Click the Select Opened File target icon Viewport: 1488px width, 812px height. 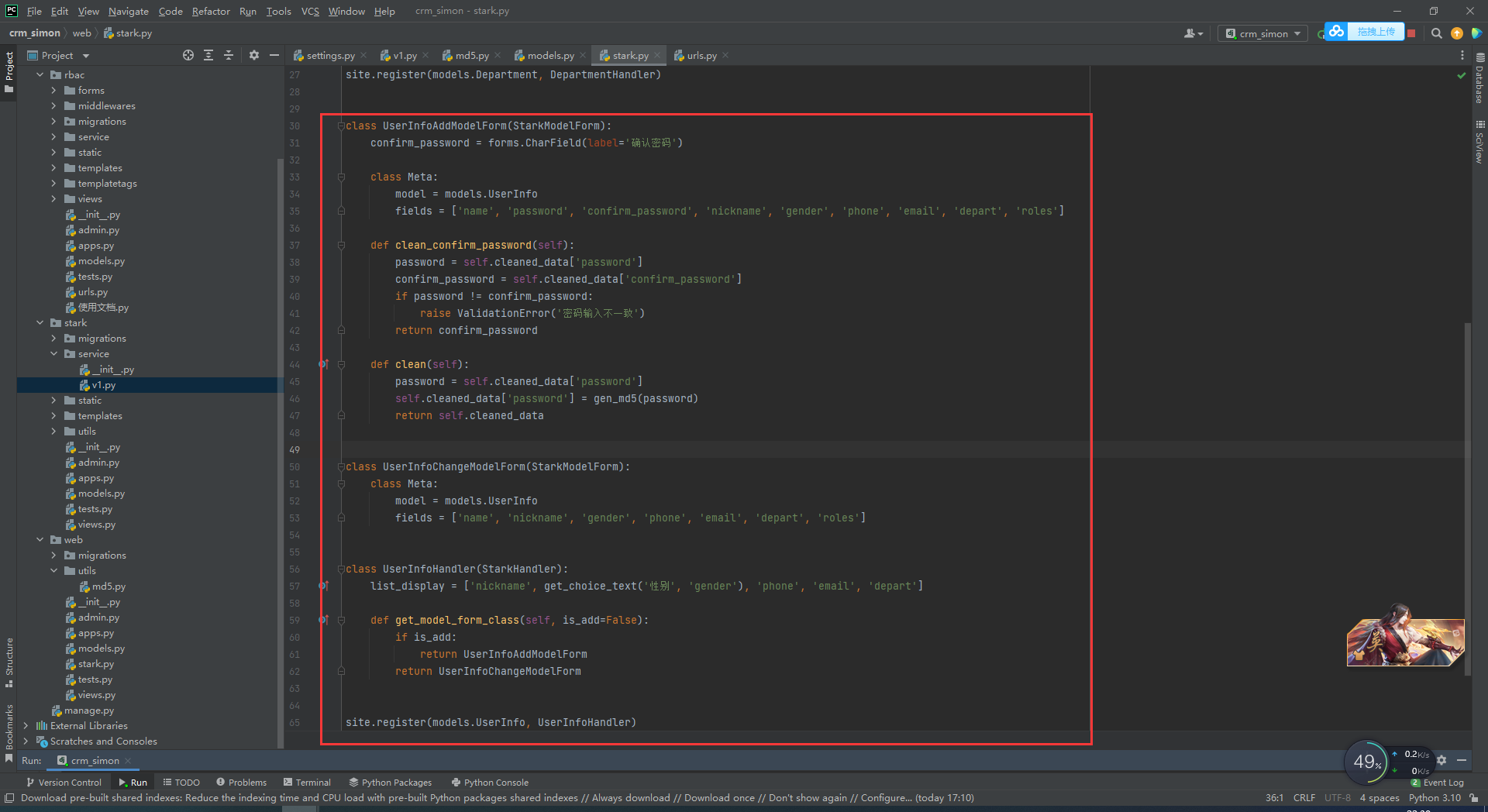pos(188,55)
